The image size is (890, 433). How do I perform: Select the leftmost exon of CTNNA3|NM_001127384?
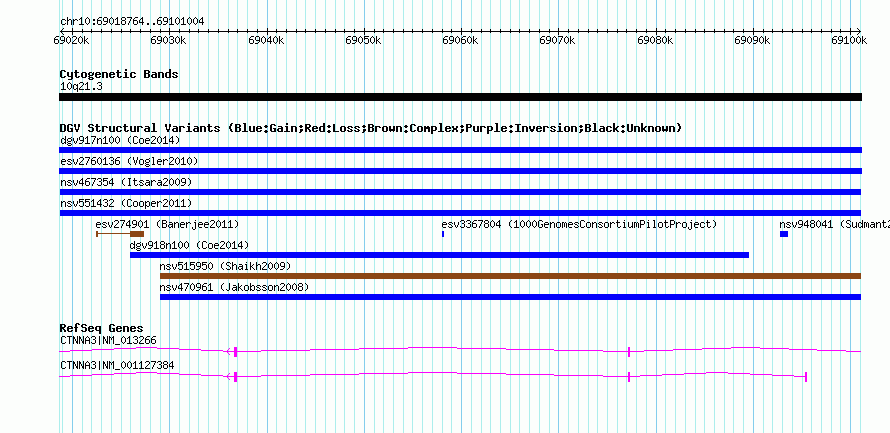pos(235,376)
